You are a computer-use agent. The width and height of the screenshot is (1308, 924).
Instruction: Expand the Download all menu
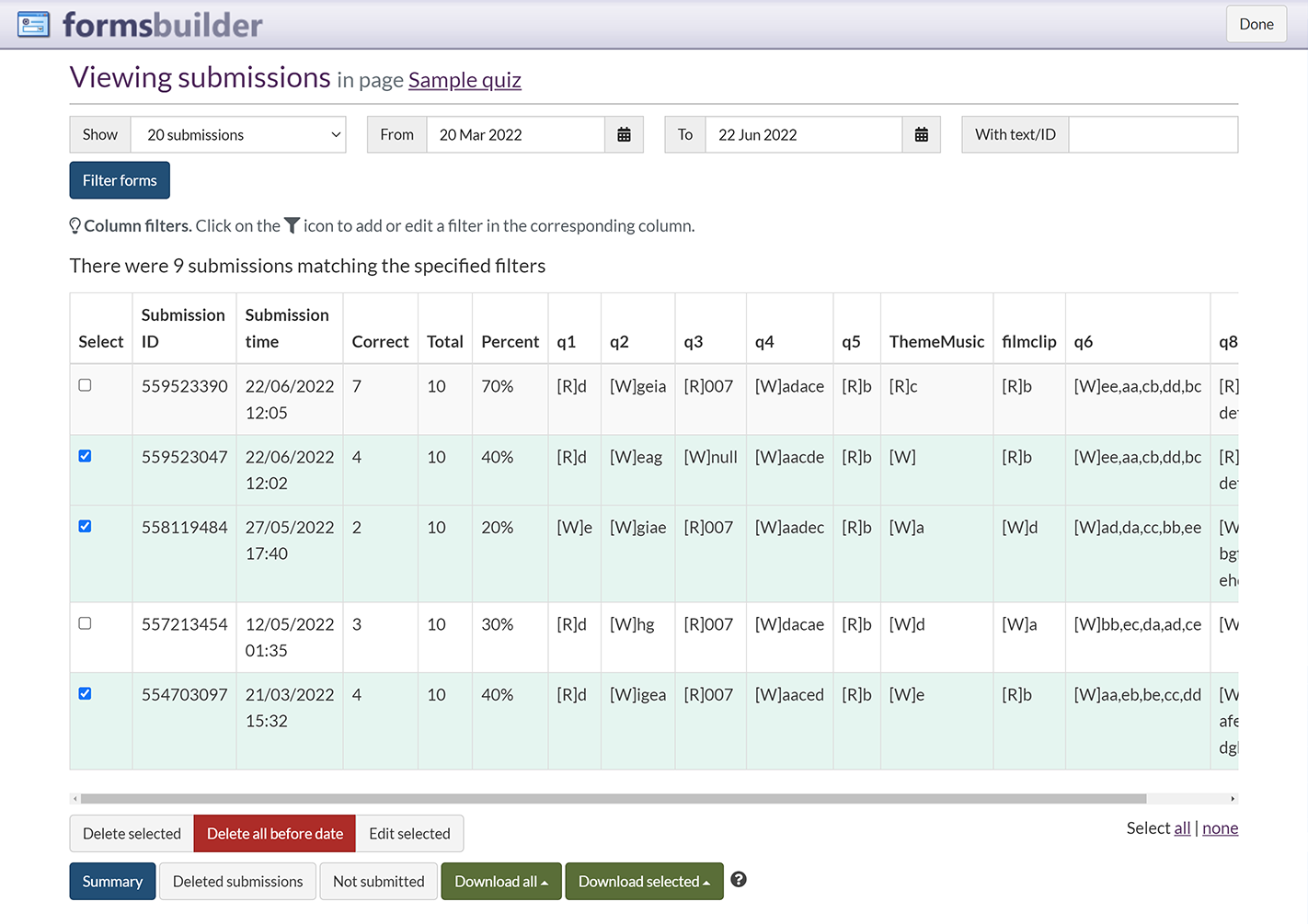click(501, 882)
